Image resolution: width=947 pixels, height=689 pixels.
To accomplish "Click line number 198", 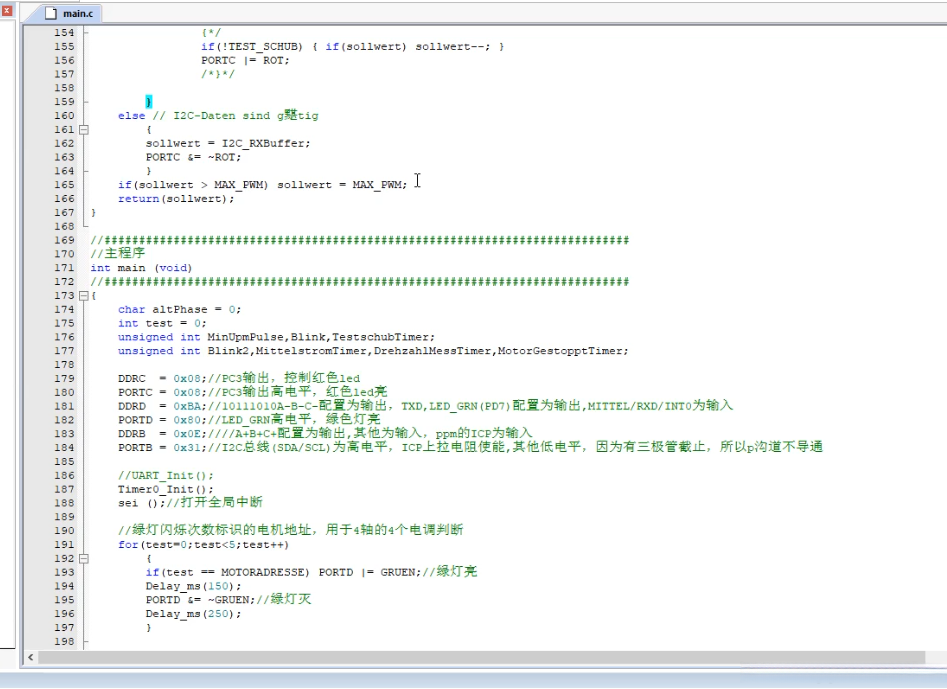I will pos(64,642).
